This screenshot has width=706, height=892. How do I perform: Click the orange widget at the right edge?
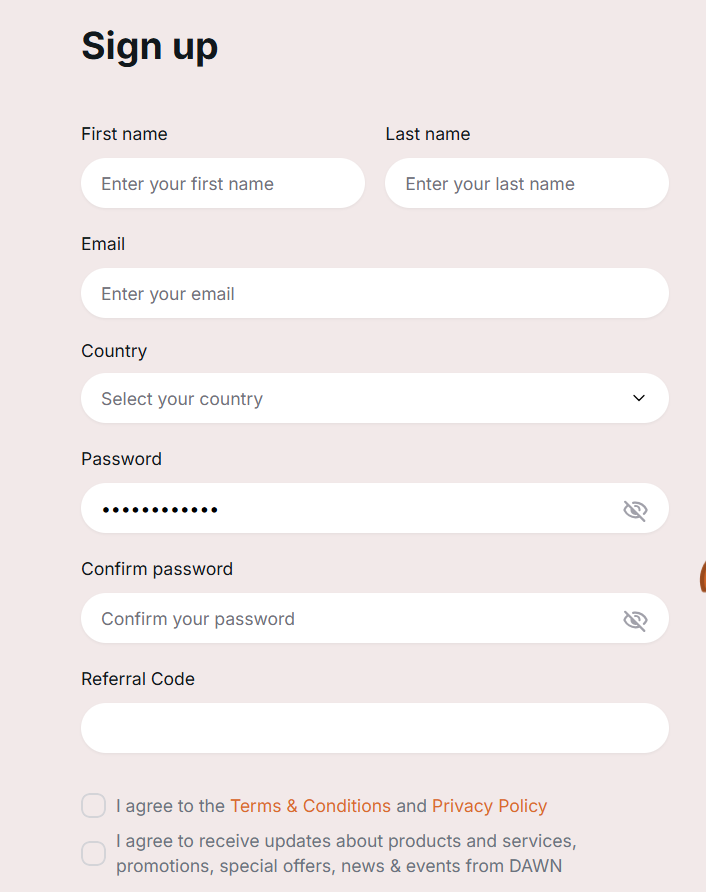point(703,576)
